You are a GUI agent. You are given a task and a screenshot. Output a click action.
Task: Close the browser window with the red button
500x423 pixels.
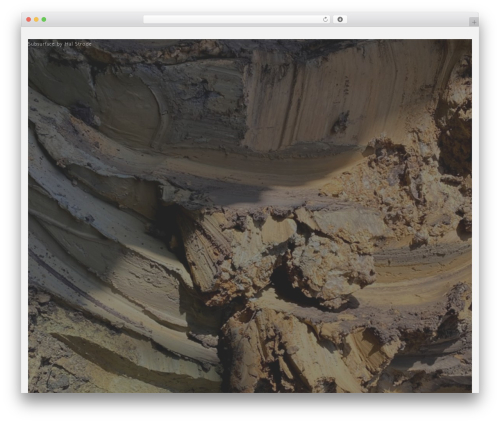pyautogui.click(x=29, y=19)
